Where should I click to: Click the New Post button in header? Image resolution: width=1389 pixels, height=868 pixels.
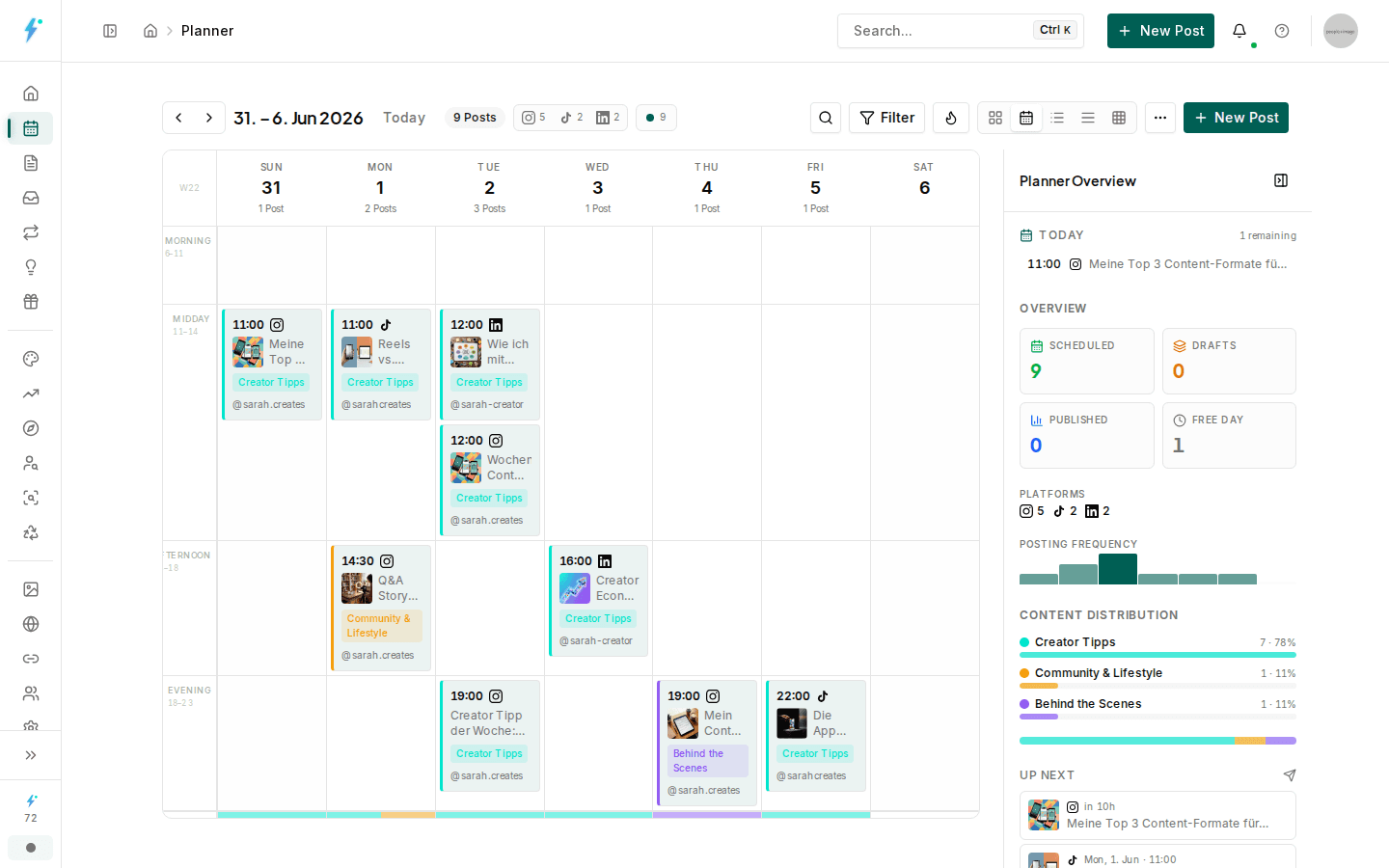click(1160, 31)
